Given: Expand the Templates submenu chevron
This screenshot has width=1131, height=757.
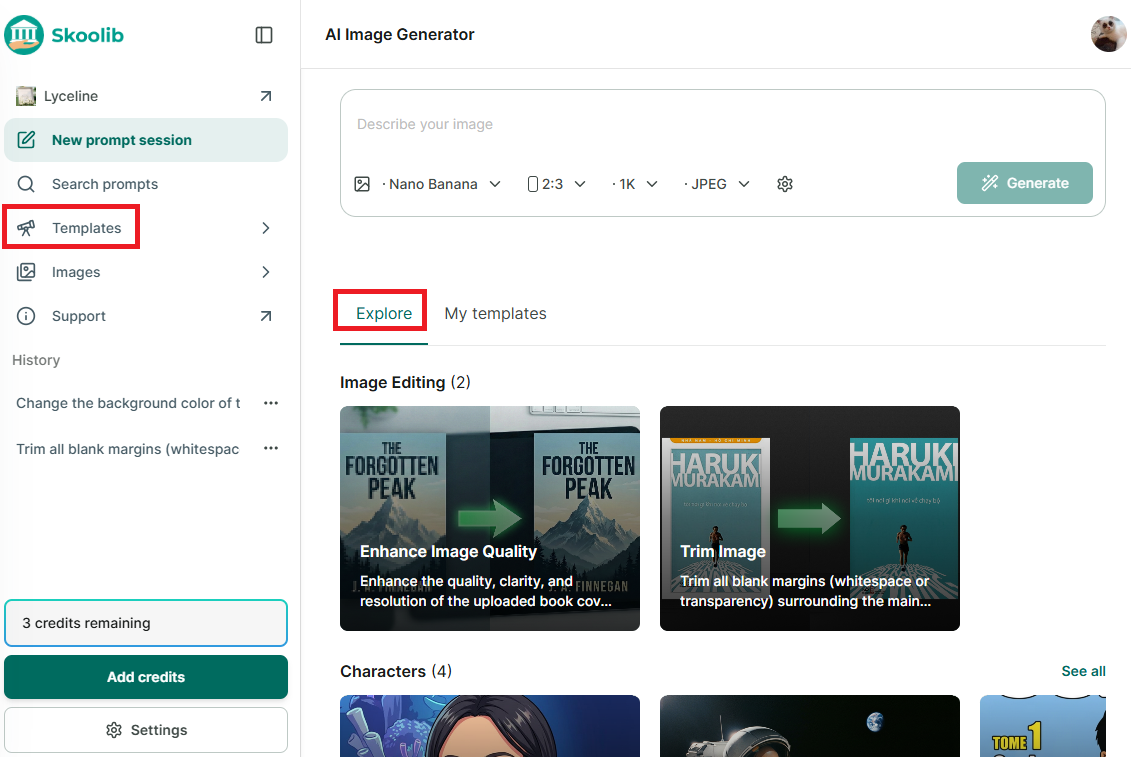Looking at the screenshot, I should click(266, 228).
